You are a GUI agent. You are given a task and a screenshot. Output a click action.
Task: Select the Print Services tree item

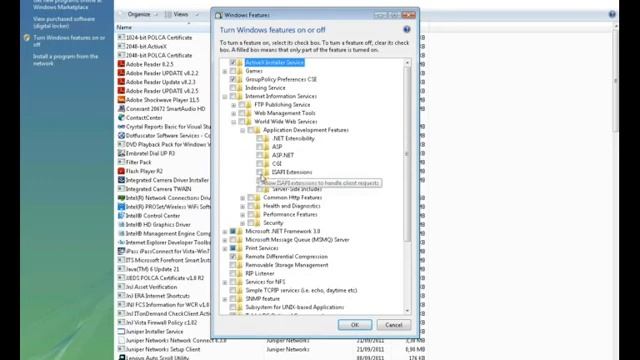[x=262, y=248]
